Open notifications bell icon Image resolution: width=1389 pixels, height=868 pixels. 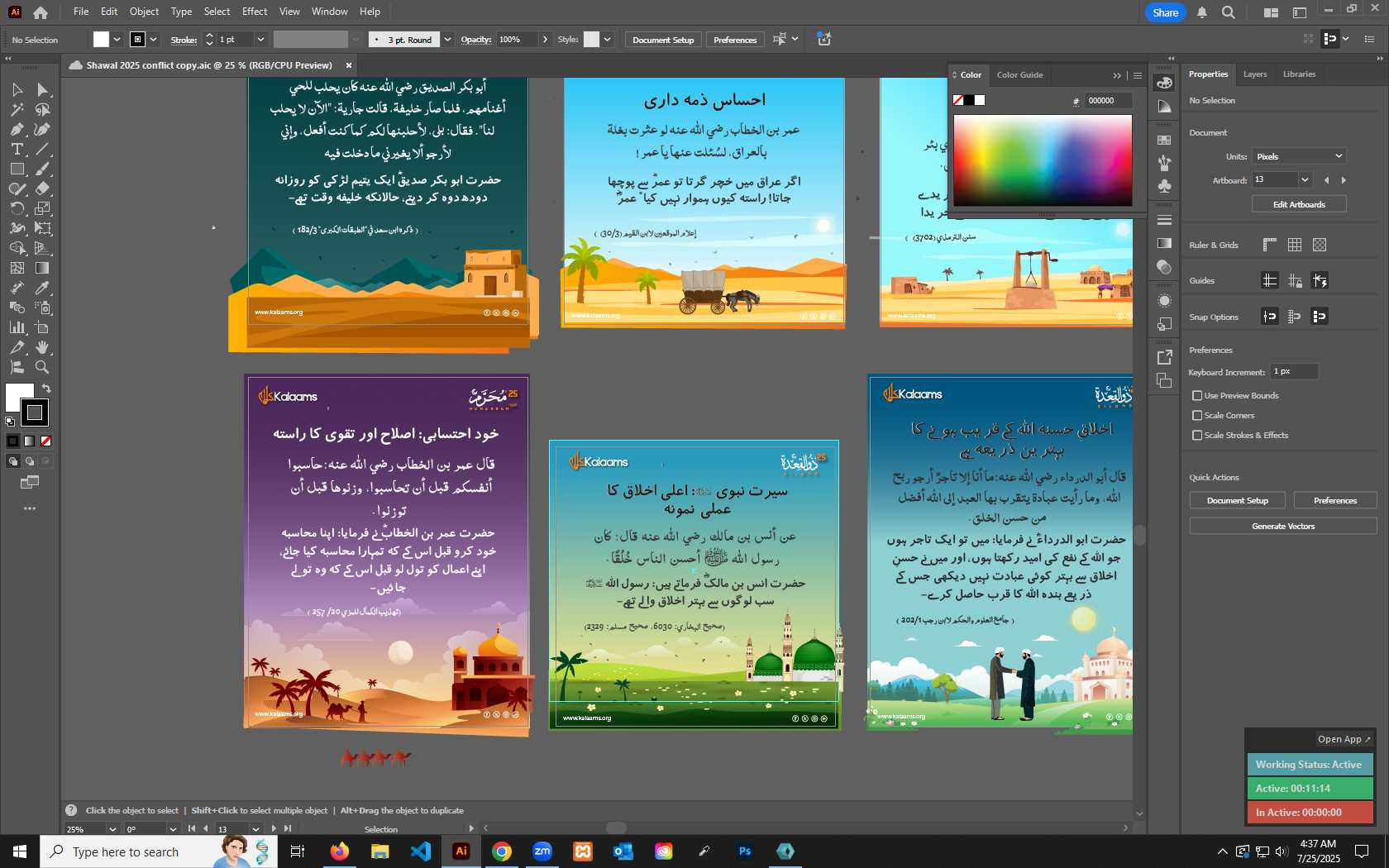click(1202, 12)
